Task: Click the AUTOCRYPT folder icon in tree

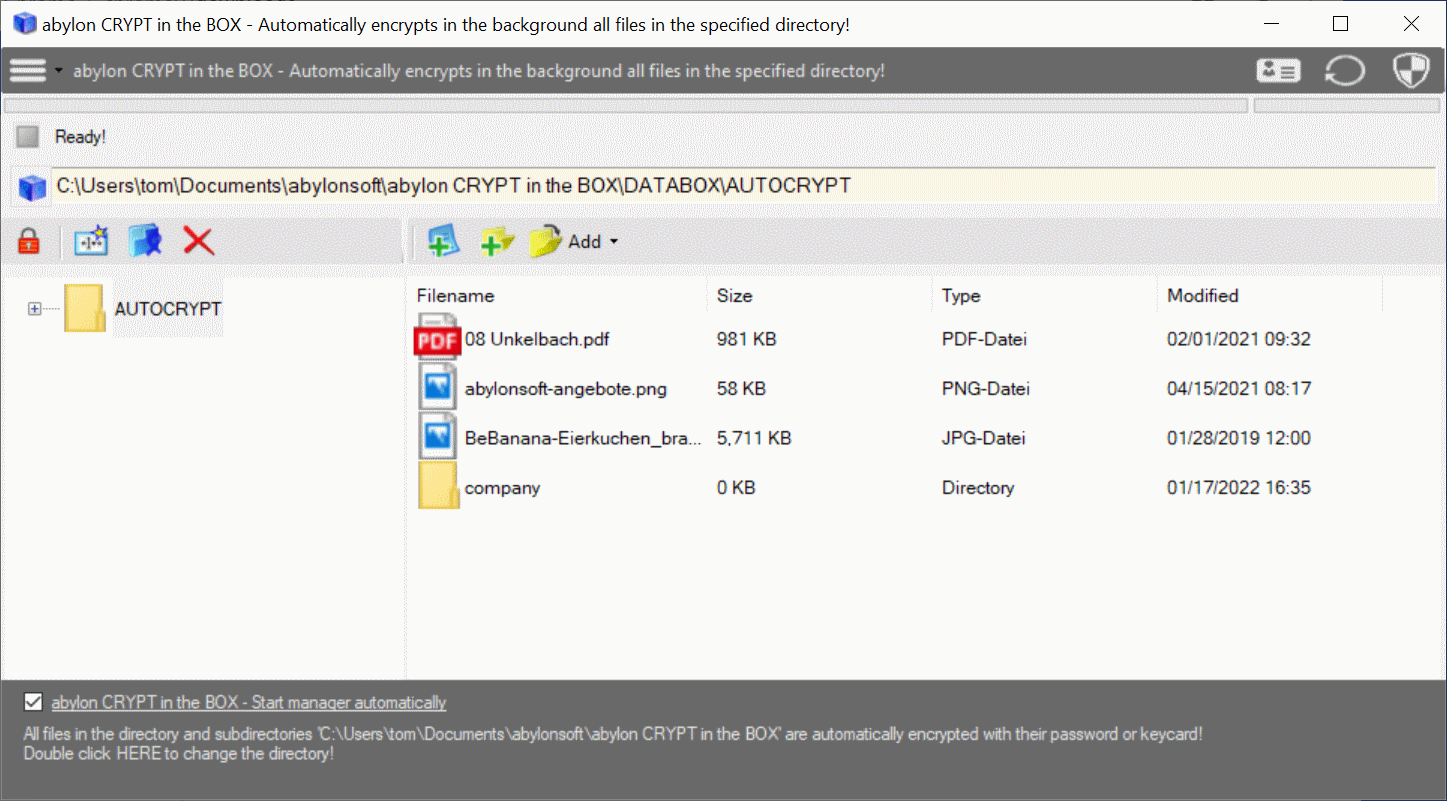Action: pyautogui.click(x=84, y=308)
